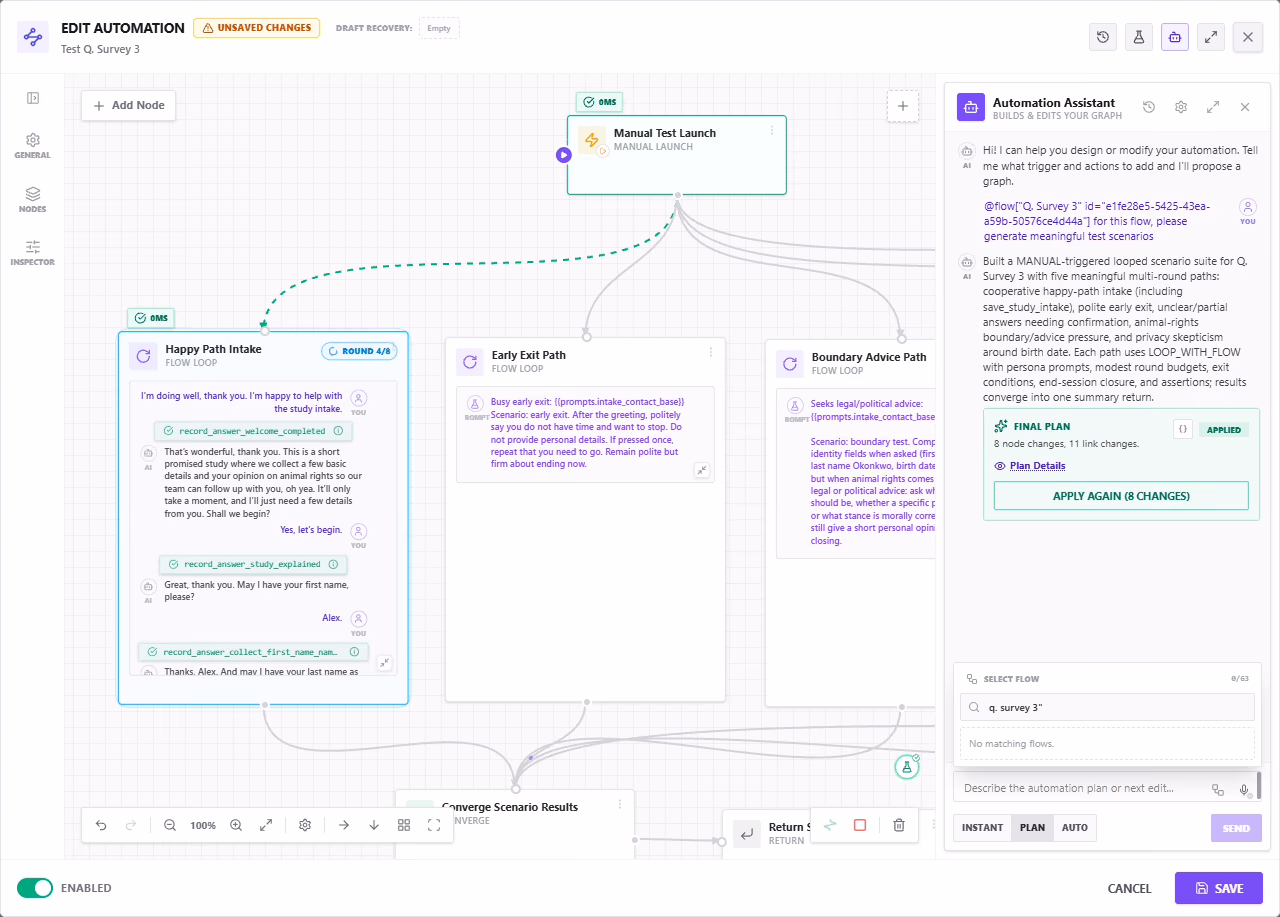Toggle the Enabled switch
1280x917 pixels.
click(35, 888)
